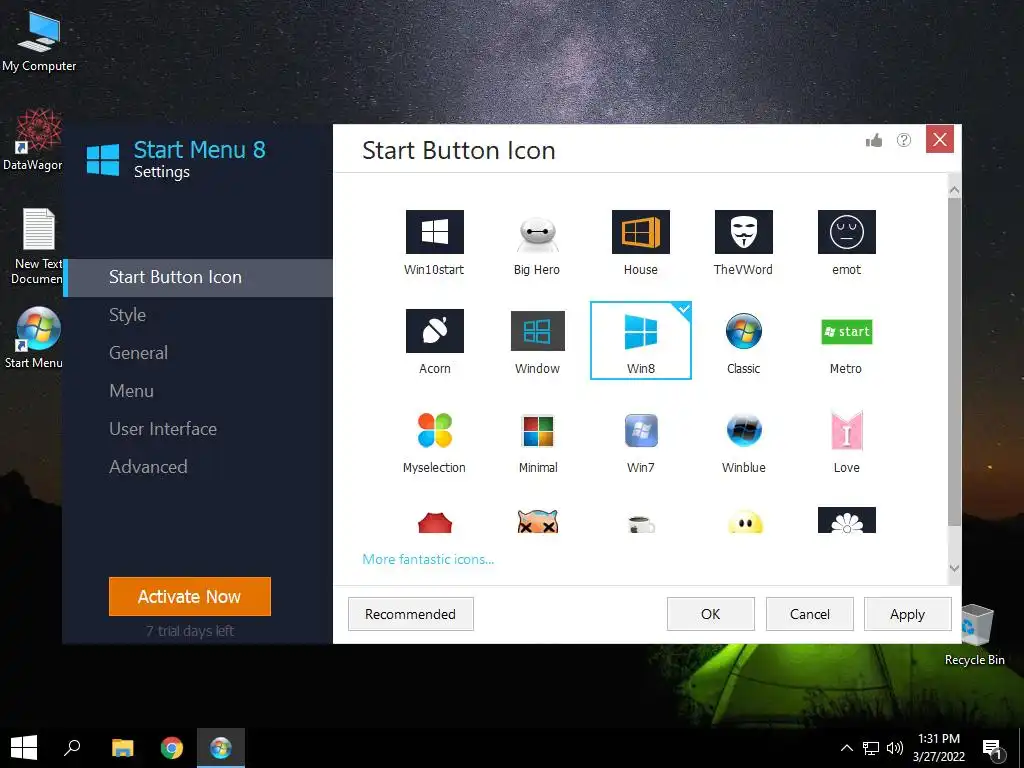This screenshot has height=768, width=1024.
Task: Pick the cat face icon with X eyes
Action: pyautogui.click(x=537, y=521)
